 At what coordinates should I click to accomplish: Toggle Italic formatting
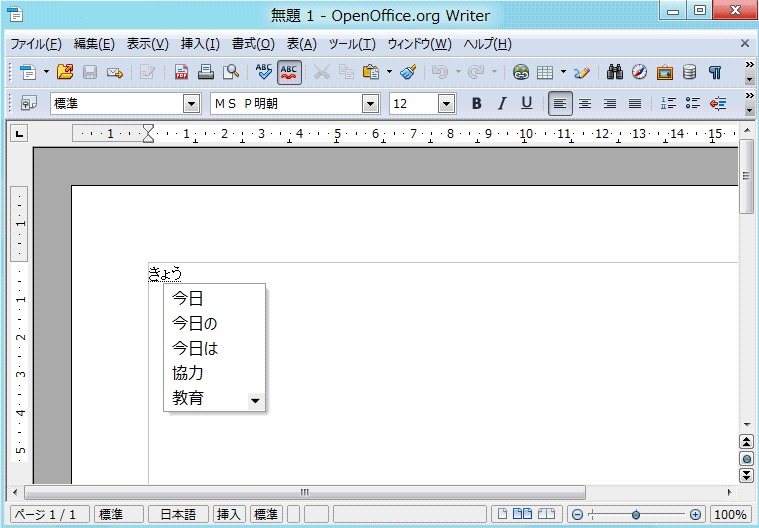point(502,103)
